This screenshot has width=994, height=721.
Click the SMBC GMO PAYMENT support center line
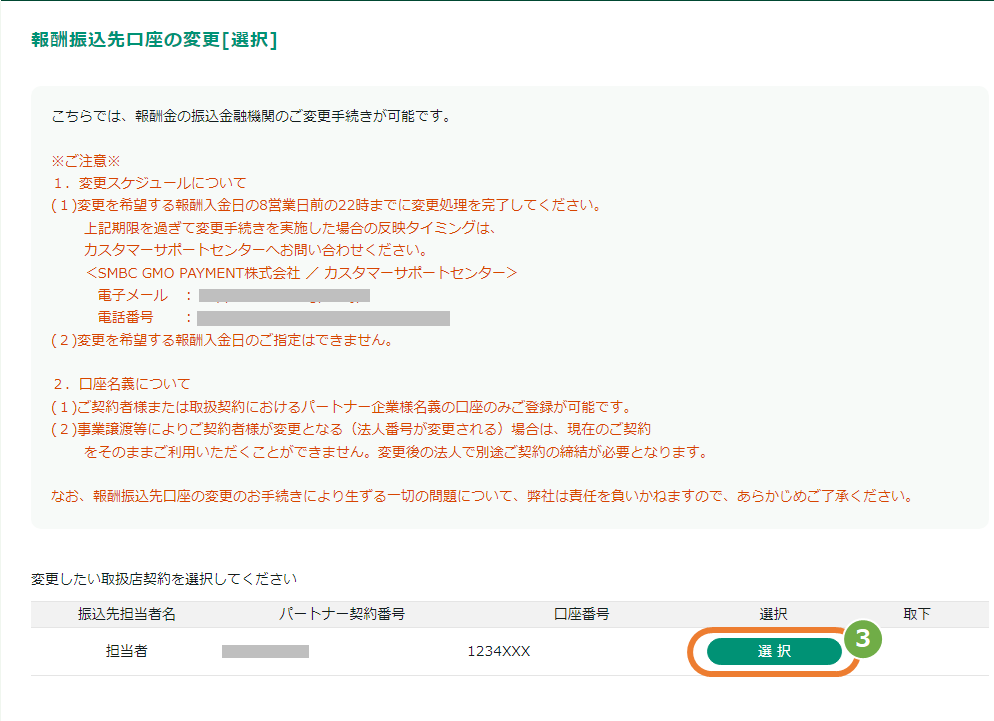[x=301, y=273]
